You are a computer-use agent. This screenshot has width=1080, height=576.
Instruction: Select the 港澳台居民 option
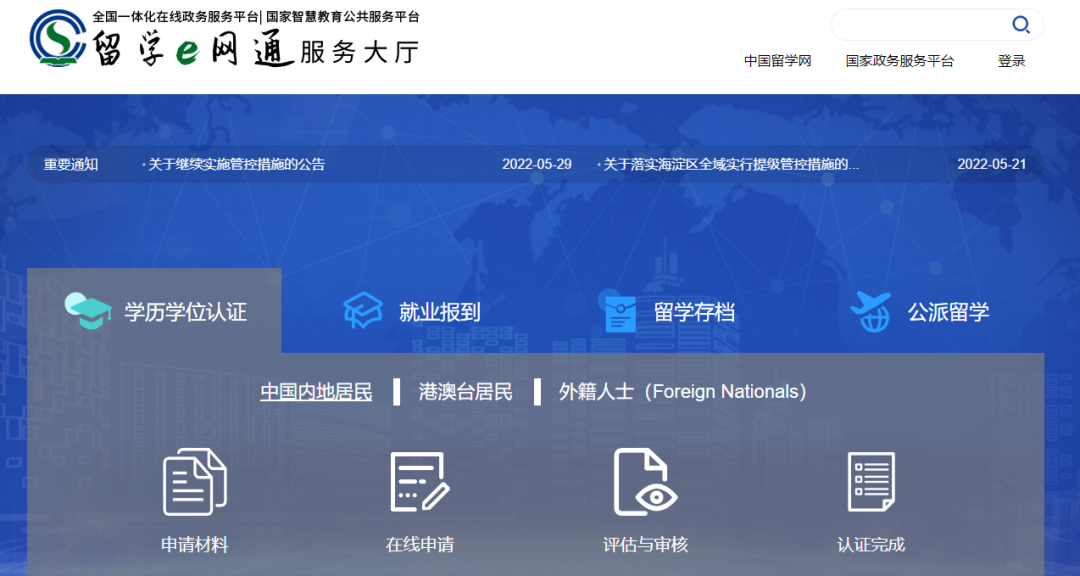(x=466, y=392)
